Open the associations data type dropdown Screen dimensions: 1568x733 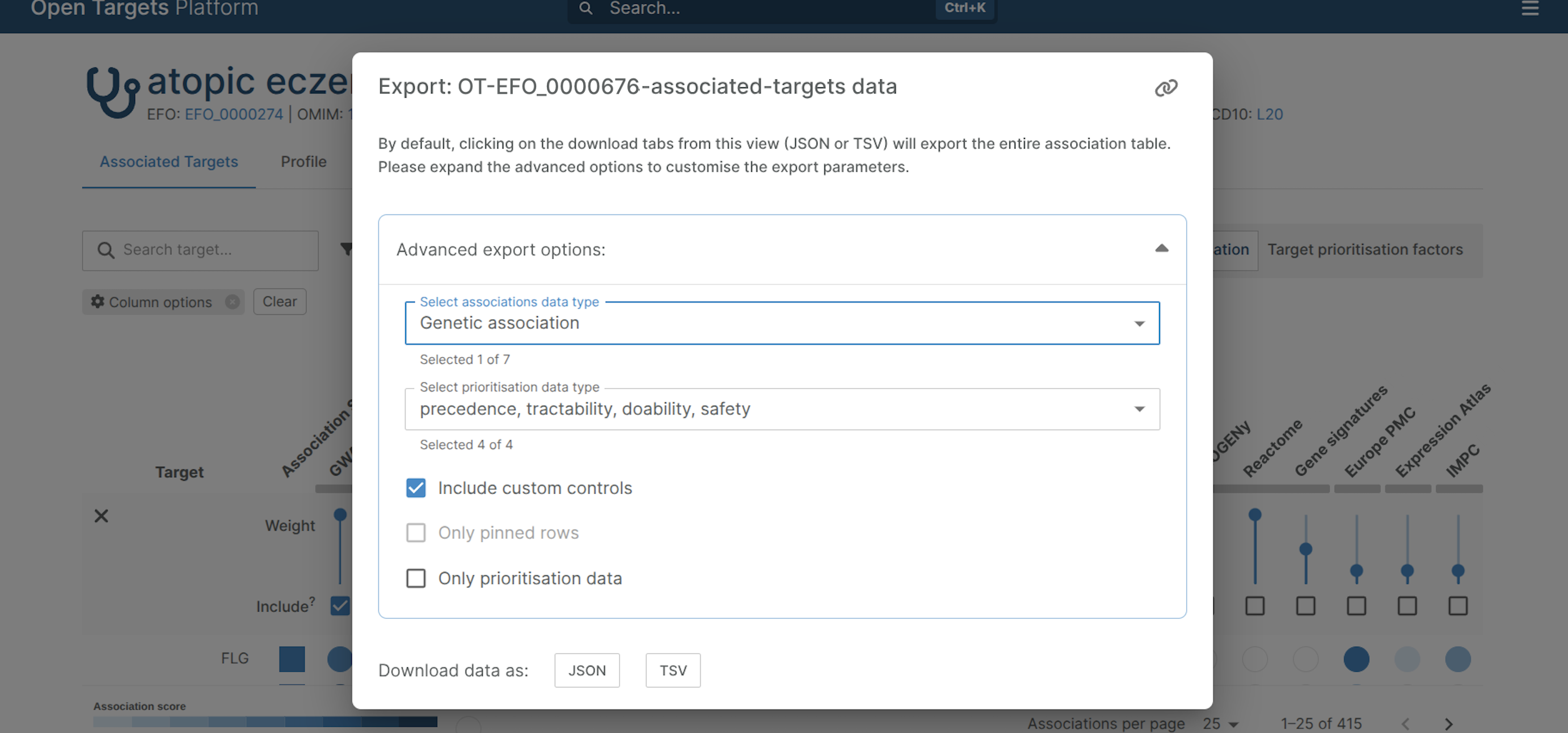[x=782, y=323]
